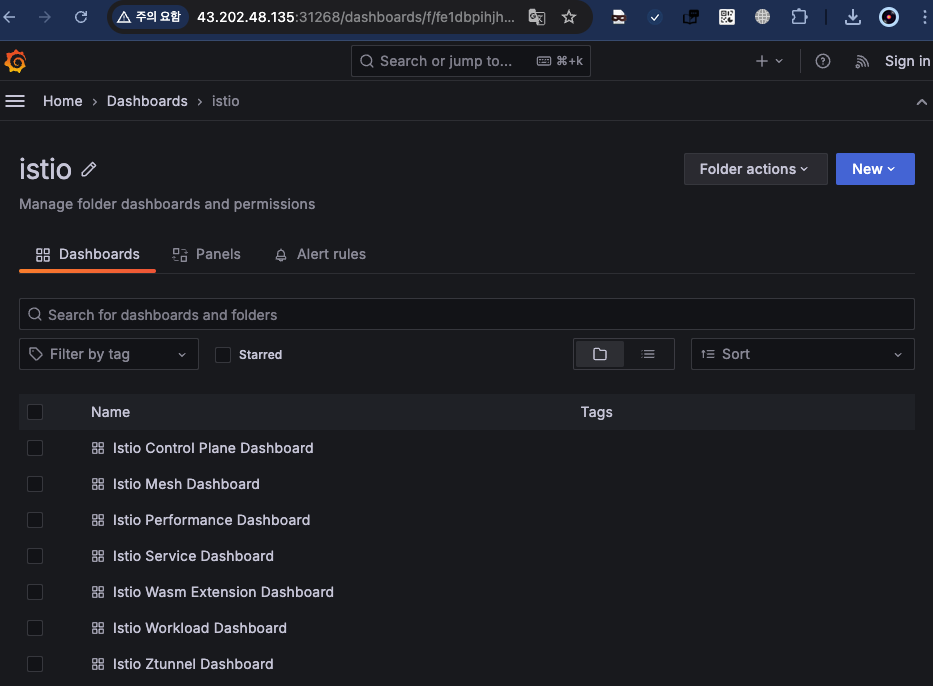Click the istio breadcrumb
This screenshot has height=686, width=933.
226,101
